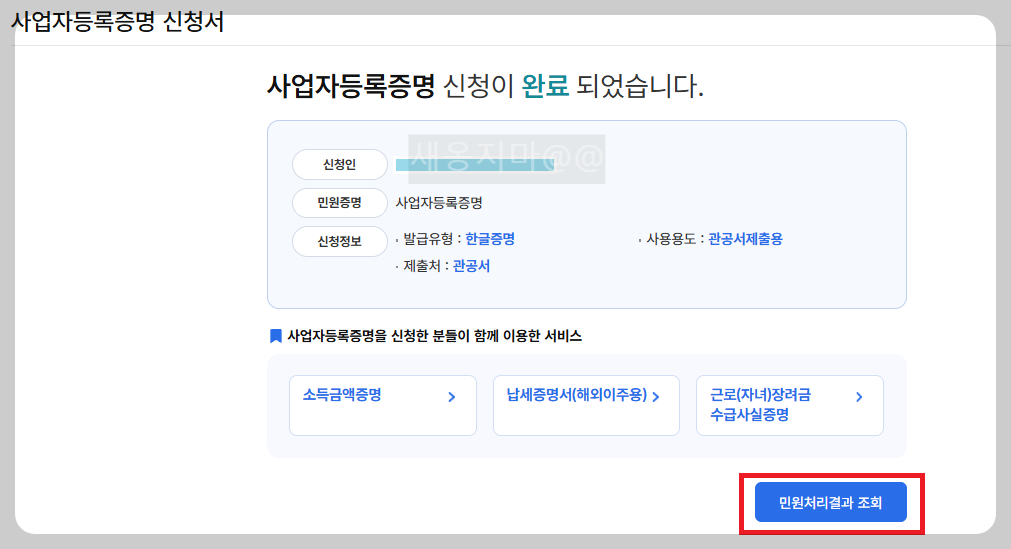Screen dimensions: 1011x549
Task: Click the 사업자등록증명 text in 민원증명 row
Action: [x=439, y=203]
